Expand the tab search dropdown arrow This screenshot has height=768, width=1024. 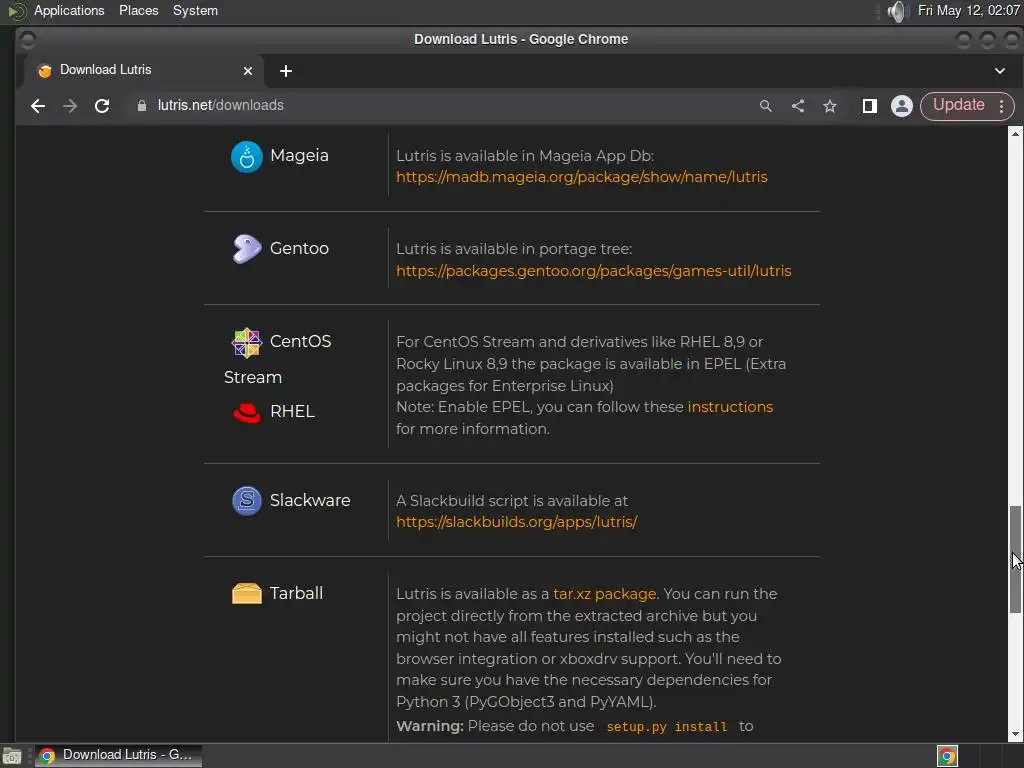999,71
